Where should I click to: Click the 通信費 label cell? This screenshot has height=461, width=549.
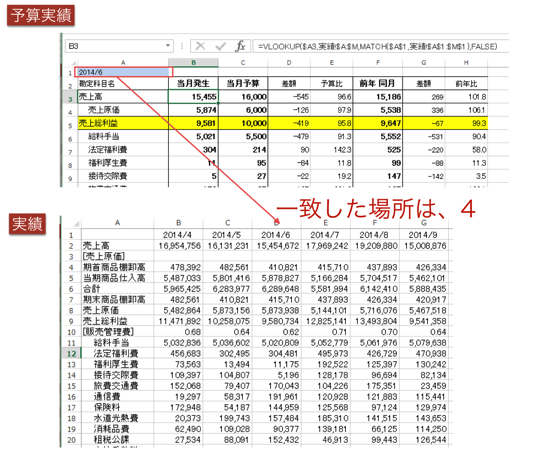(117, 397)
